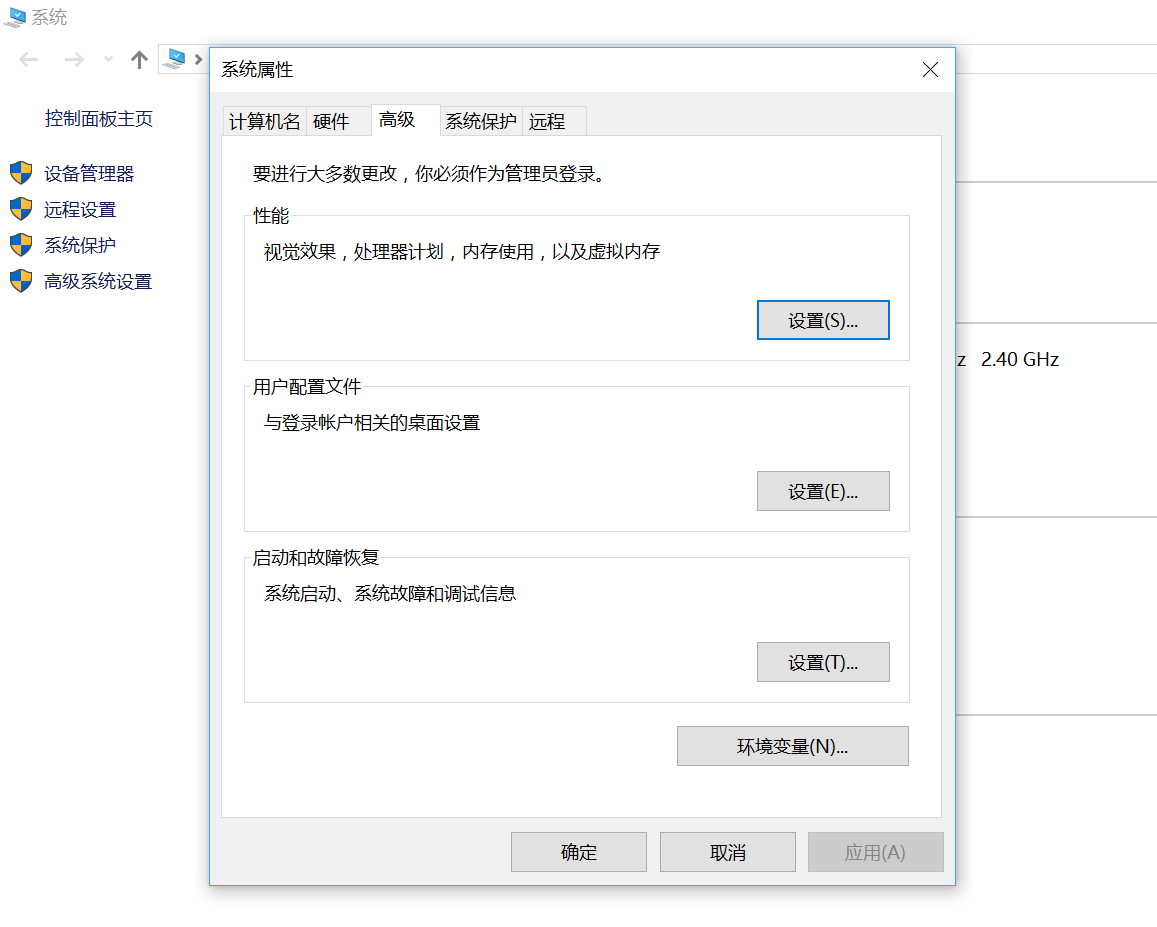This screenshot has width=1157, height=927.
Task: Click the shield icon beside 设备管理器
Action: (21, 173)
